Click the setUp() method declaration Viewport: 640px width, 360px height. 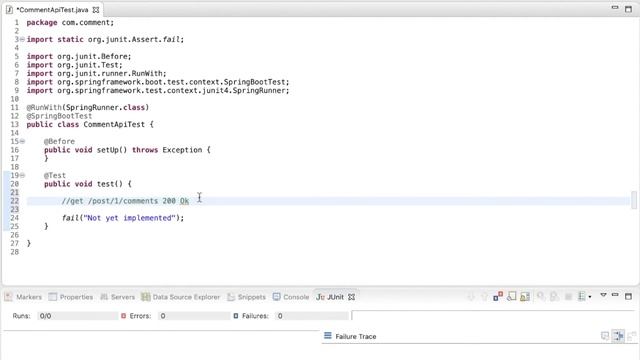(127, 150)
